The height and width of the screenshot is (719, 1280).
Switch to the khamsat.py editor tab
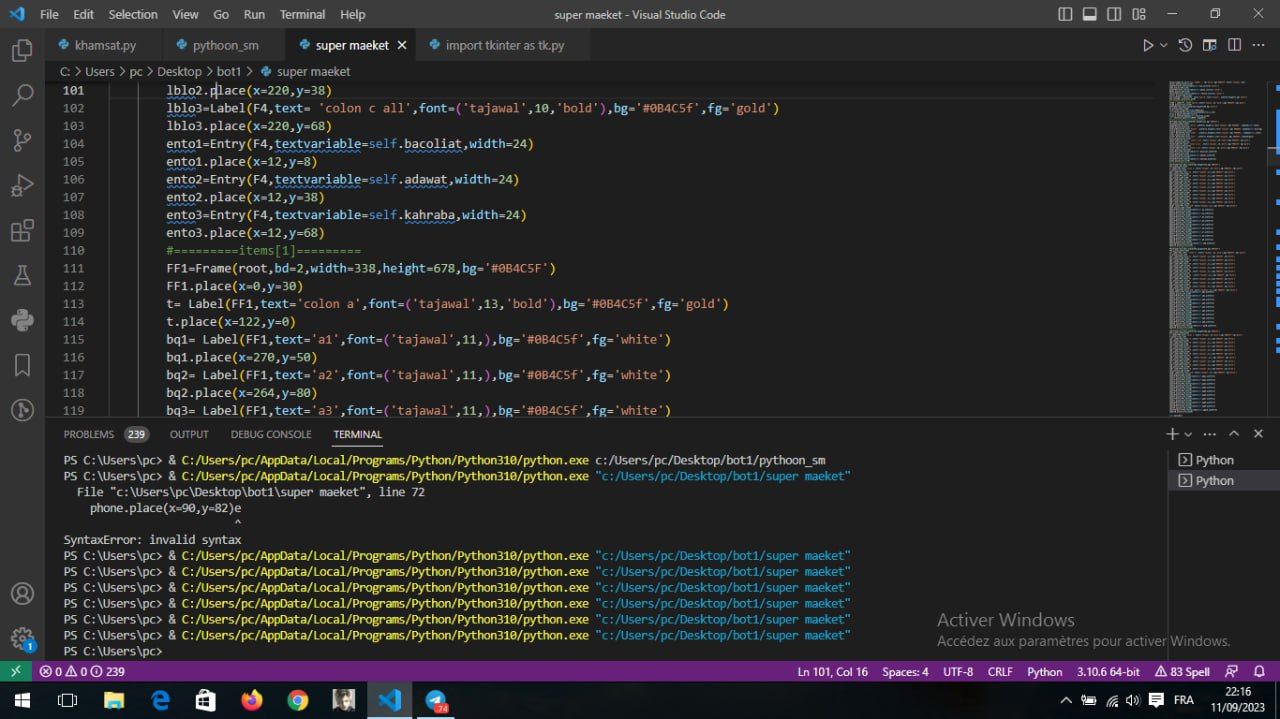click(105, 45)
